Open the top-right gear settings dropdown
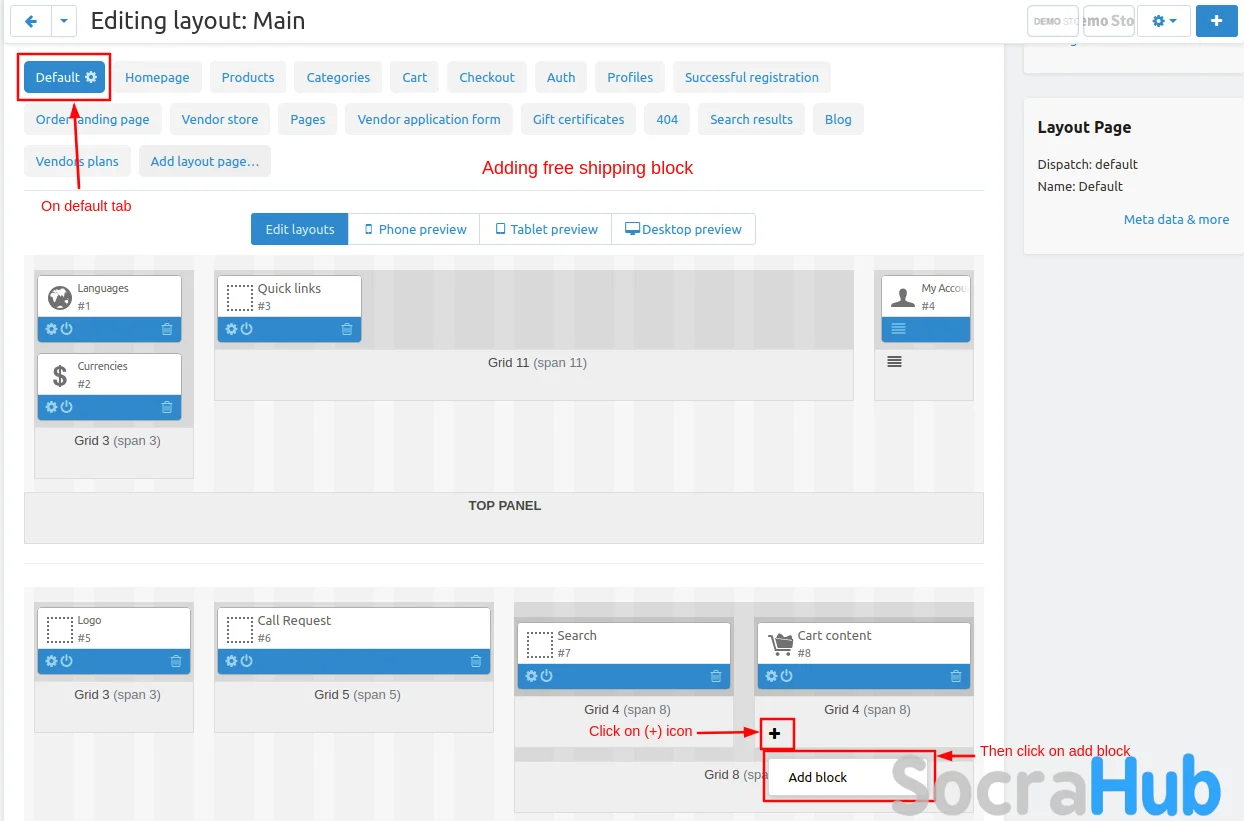Image resolution: width=1244 pixels, height=821 pixels. tap(1164, 20)
